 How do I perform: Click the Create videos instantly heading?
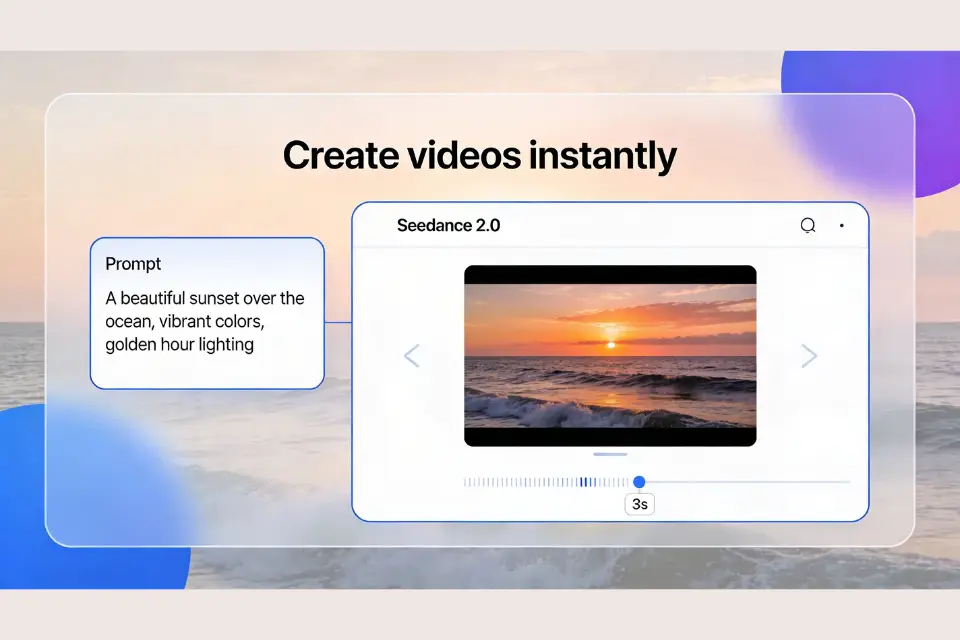point(480,155)
